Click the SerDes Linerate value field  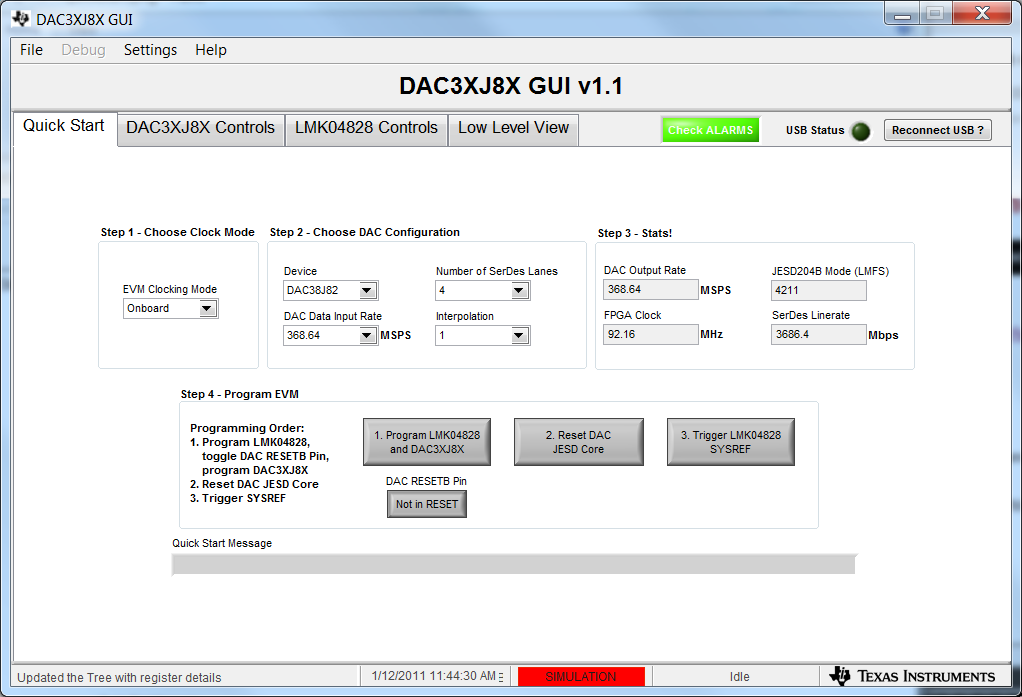click(819, 334)
